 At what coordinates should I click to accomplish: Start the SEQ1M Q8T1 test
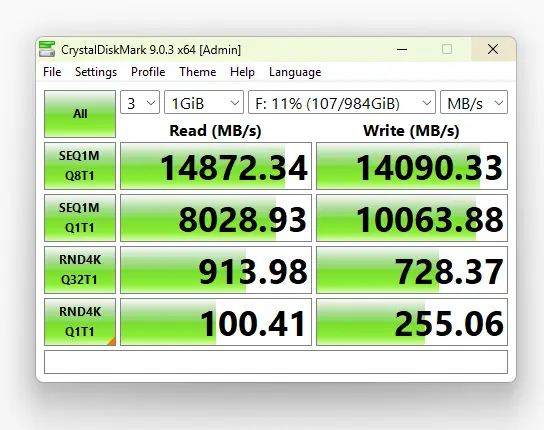[x=80, y=166]
